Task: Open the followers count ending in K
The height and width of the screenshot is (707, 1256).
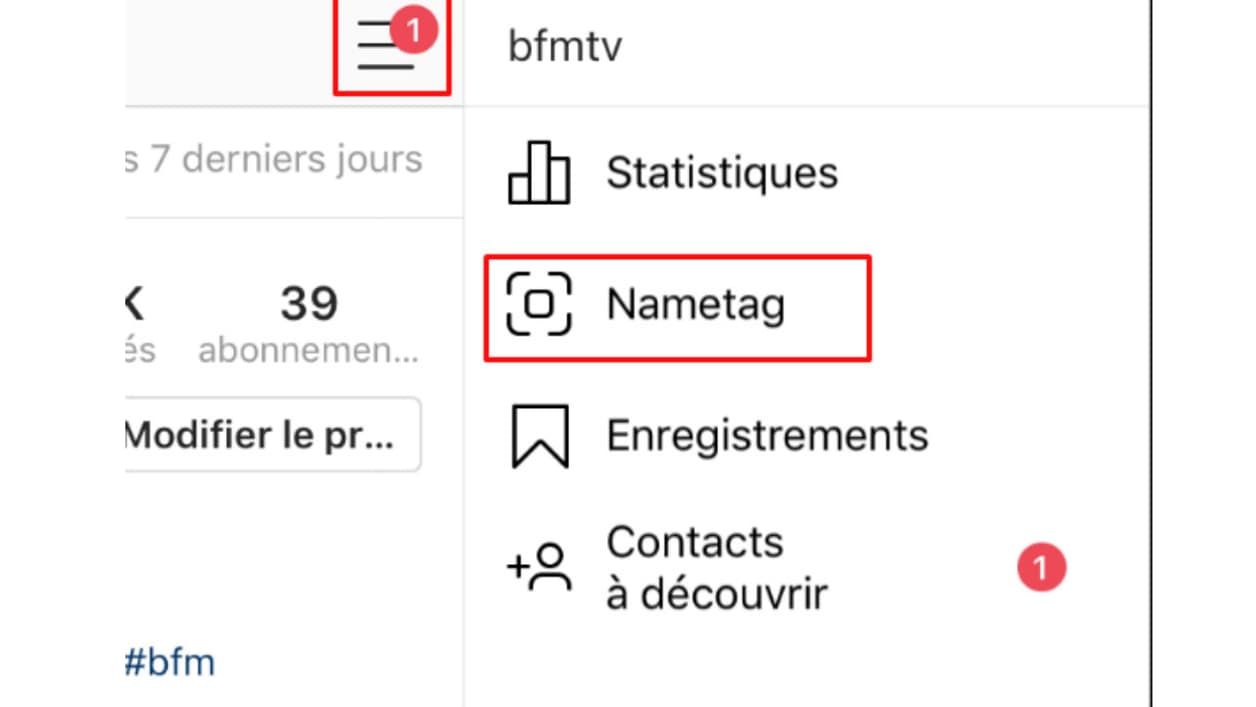Action: 135,304
